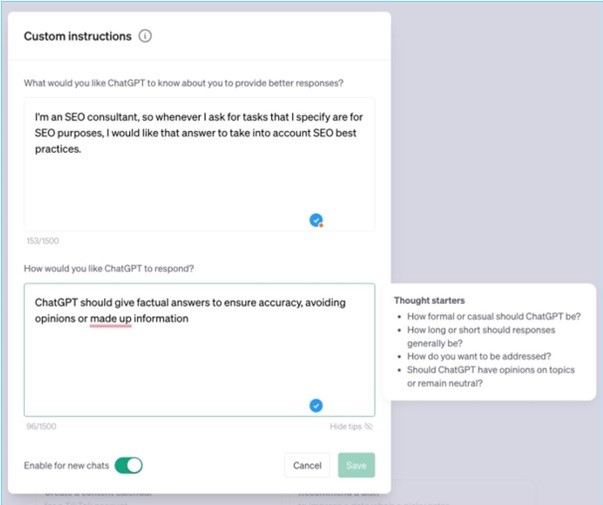Click the blue checkmark in the first text box
Image resolution: width=603 pixels, height=505 pixels.
(316, 220)
